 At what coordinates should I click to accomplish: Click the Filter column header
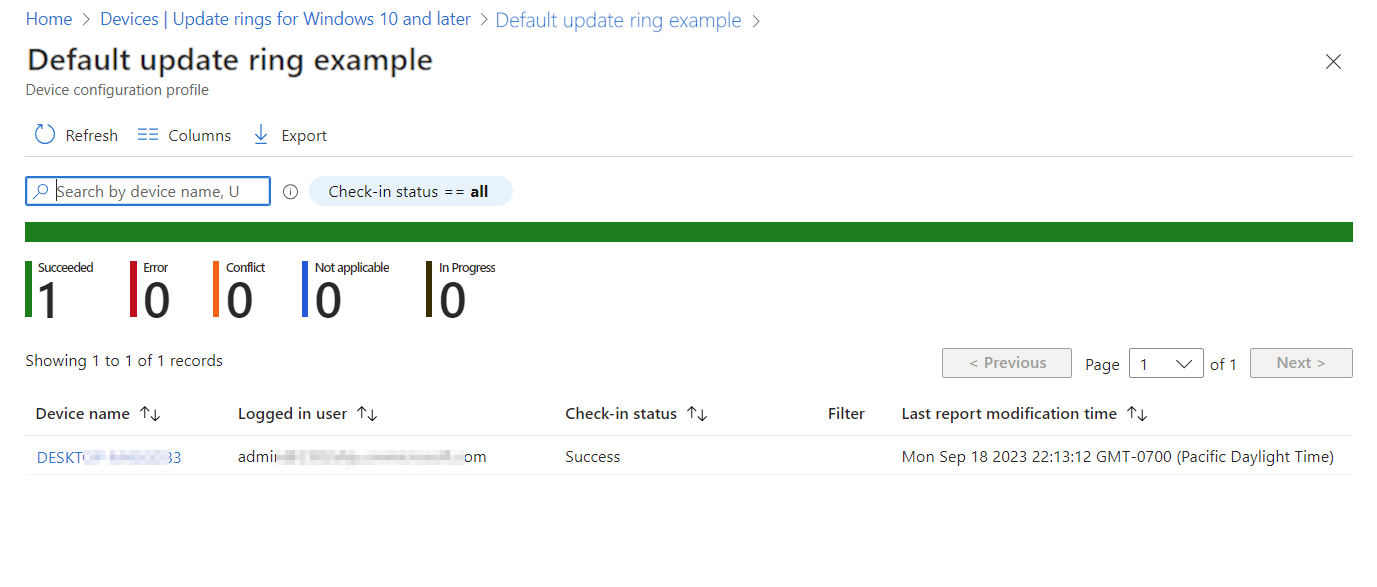point(846,413)
